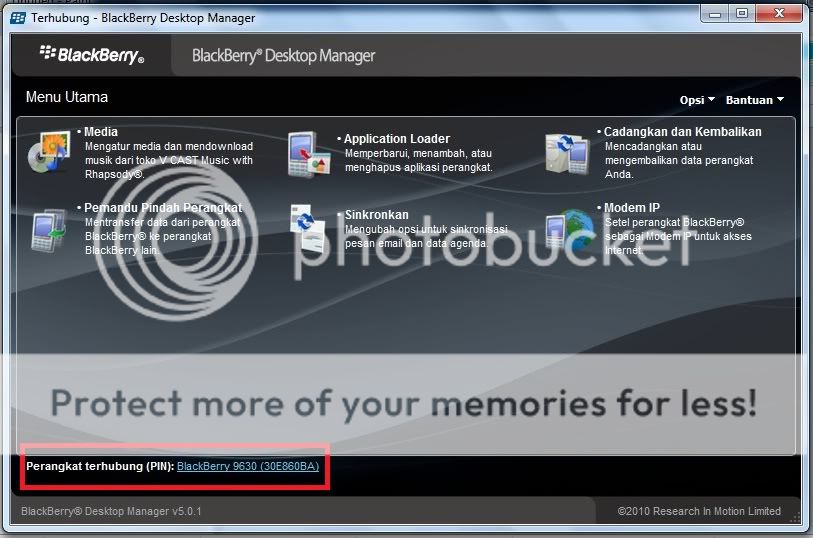Select the Sinkronkan heading text
Viewport: 813px width, 538px height.
pyautogui.click(x=376, y=215)
